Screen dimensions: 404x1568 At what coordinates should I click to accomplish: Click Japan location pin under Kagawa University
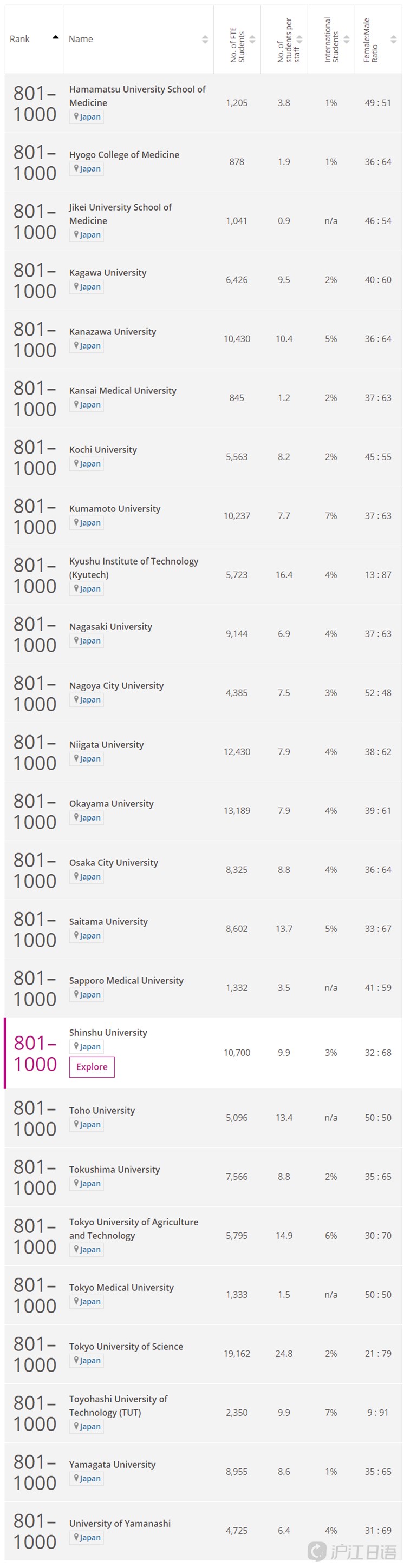(76, 286)
